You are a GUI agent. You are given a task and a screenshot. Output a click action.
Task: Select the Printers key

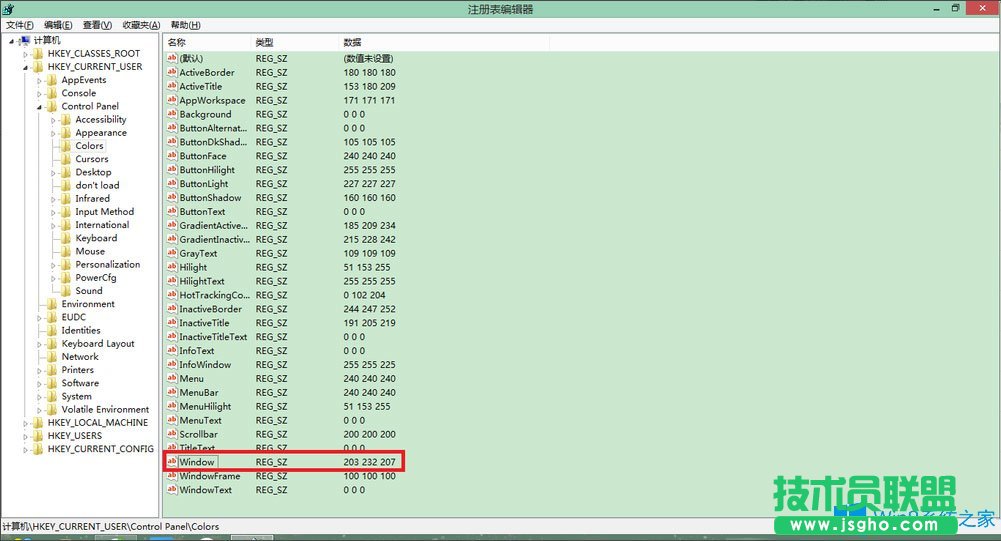pyautogui.click(x=77, y=370)
